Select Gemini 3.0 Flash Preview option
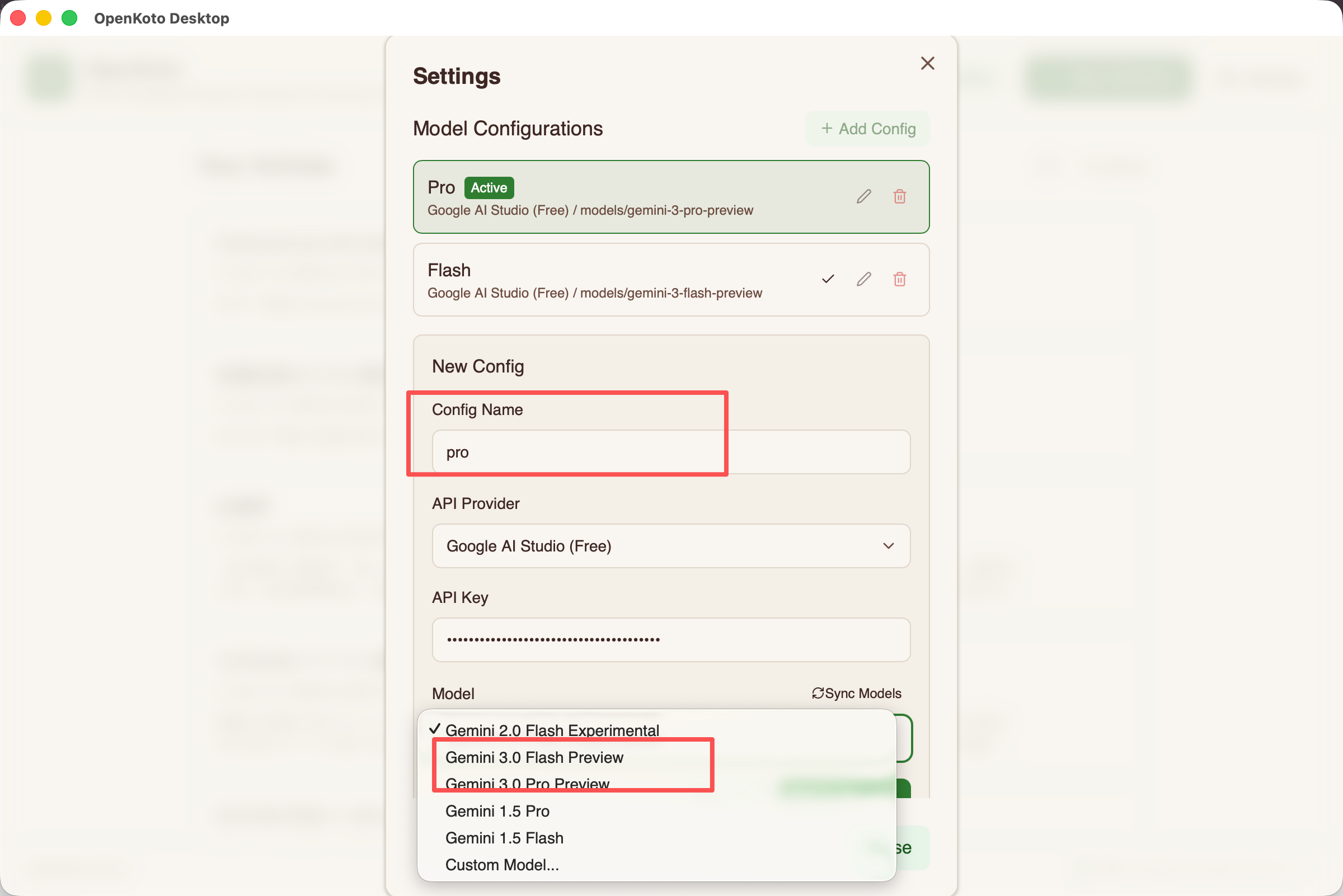Image resolution: width=1343 pixels, height=896 pixels. pyautogui.click(x=533, y=757)
